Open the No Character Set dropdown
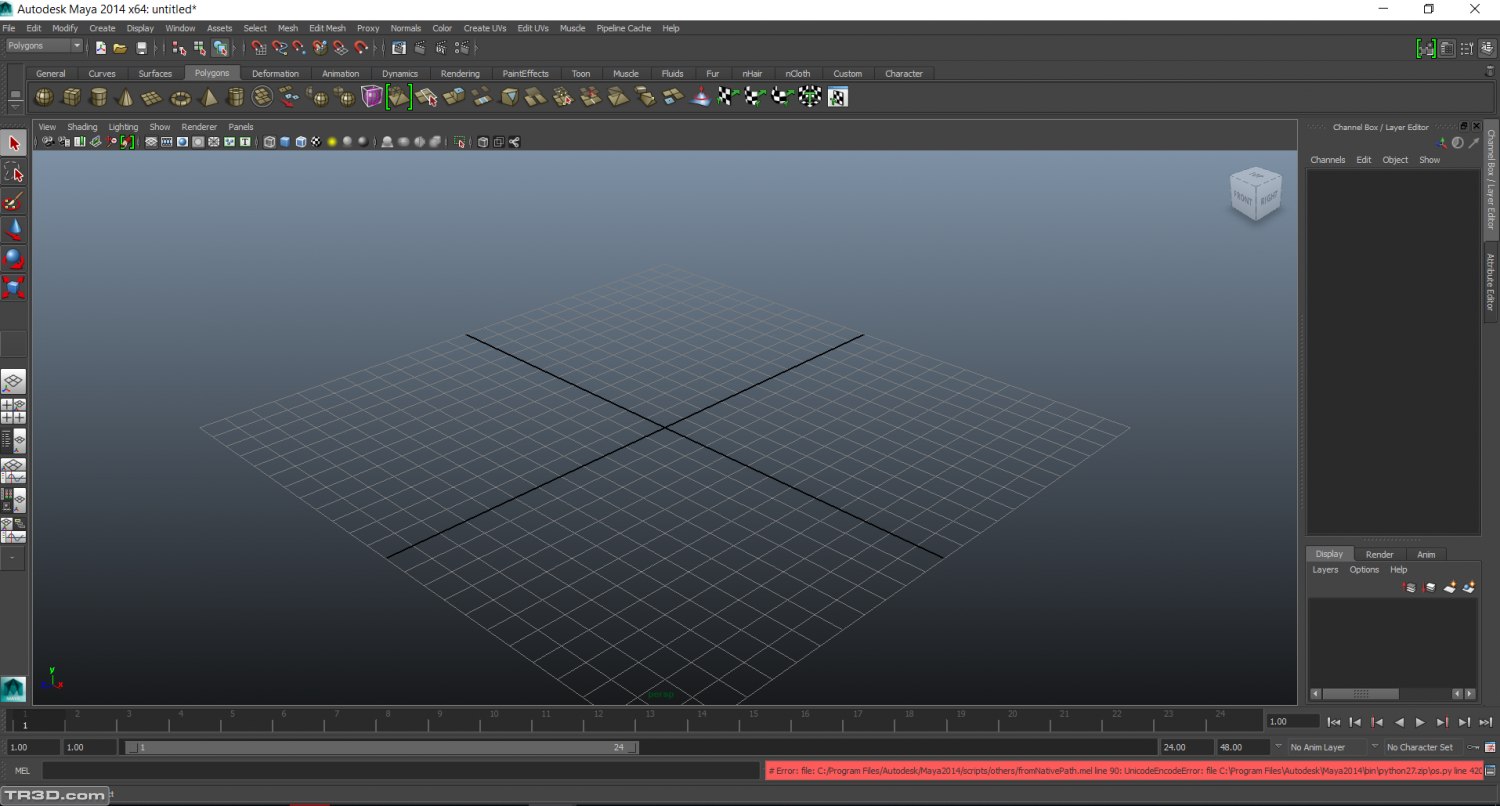 [x=1419, y=747]
